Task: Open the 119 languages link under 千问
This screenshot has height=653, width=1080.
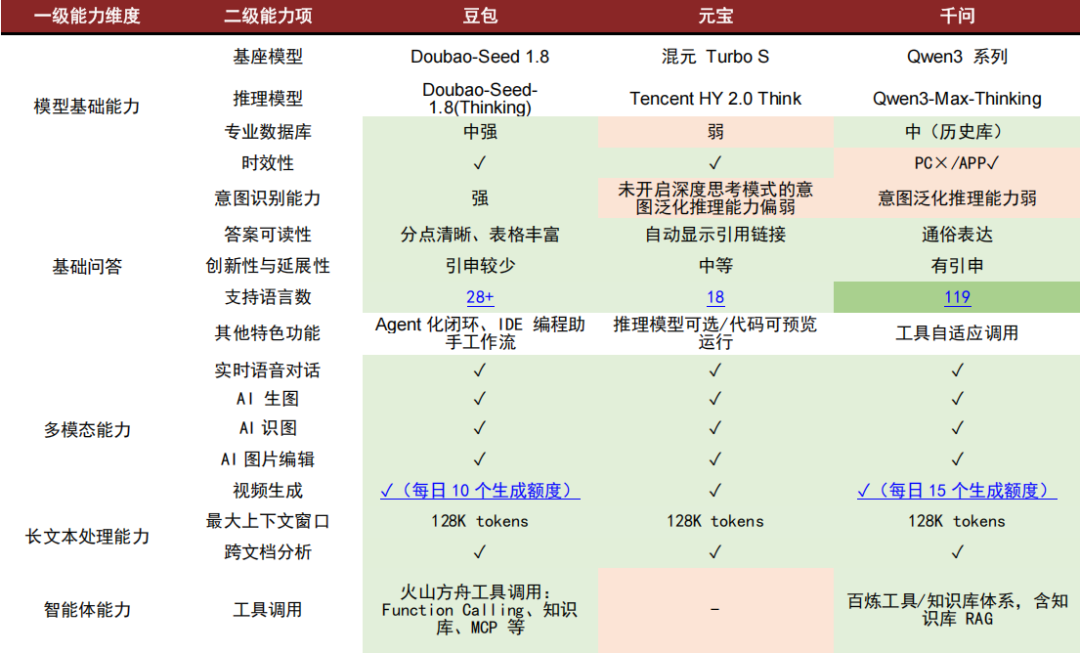Action: (x=957, y=298)
